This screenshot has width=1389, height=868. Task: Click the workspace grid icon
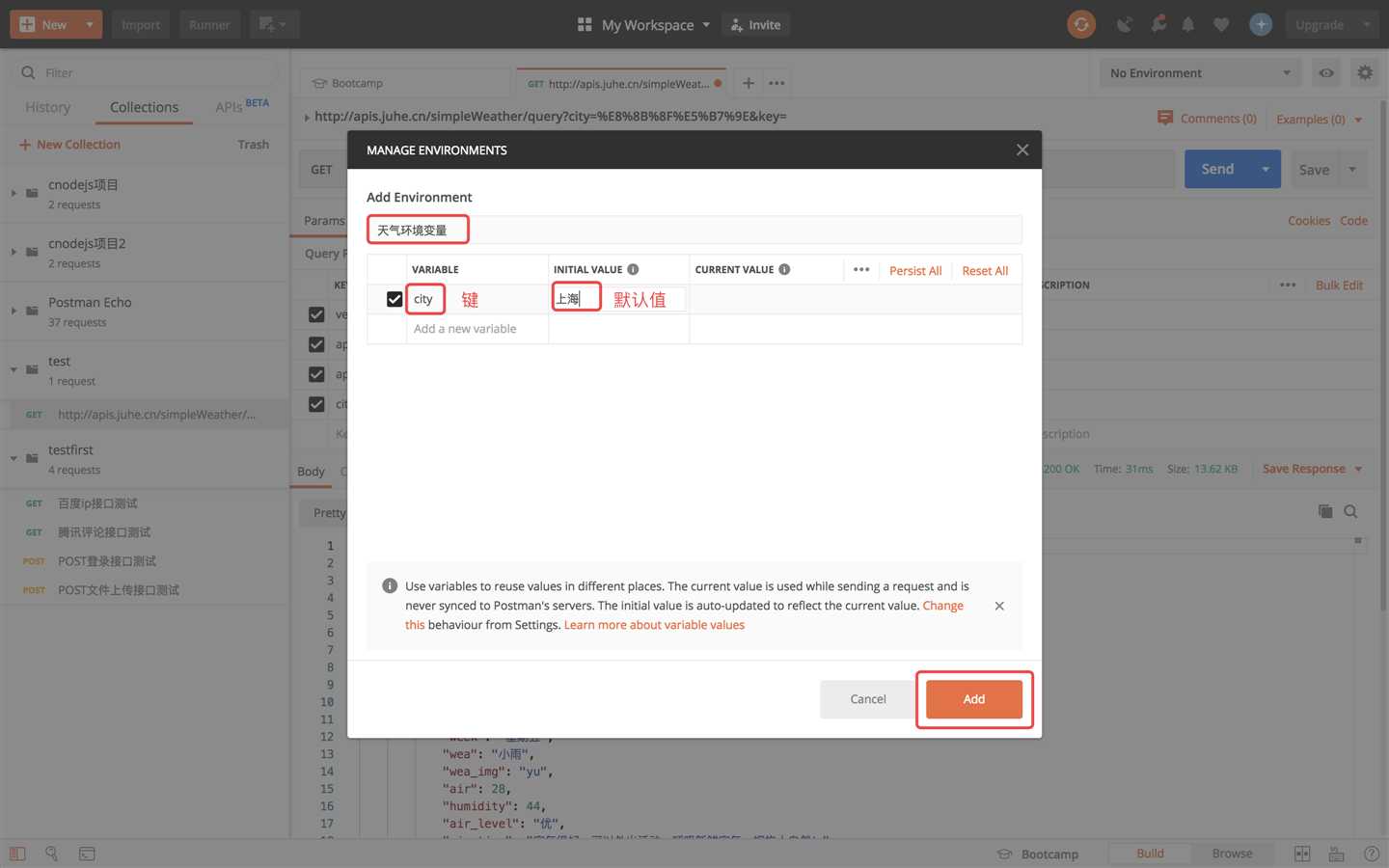point(585,25)
